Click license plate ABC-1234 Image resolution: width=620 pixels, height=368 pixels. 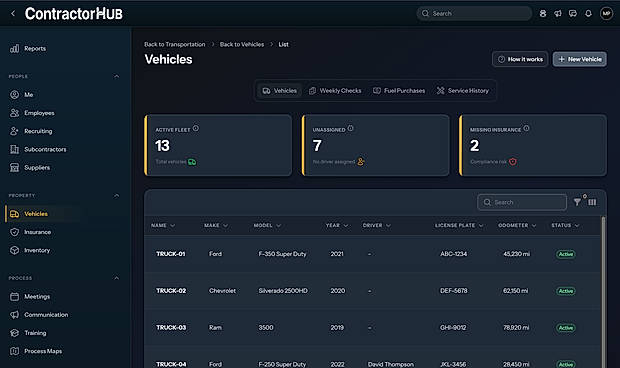pyautogui.click(x=454, y=254)
